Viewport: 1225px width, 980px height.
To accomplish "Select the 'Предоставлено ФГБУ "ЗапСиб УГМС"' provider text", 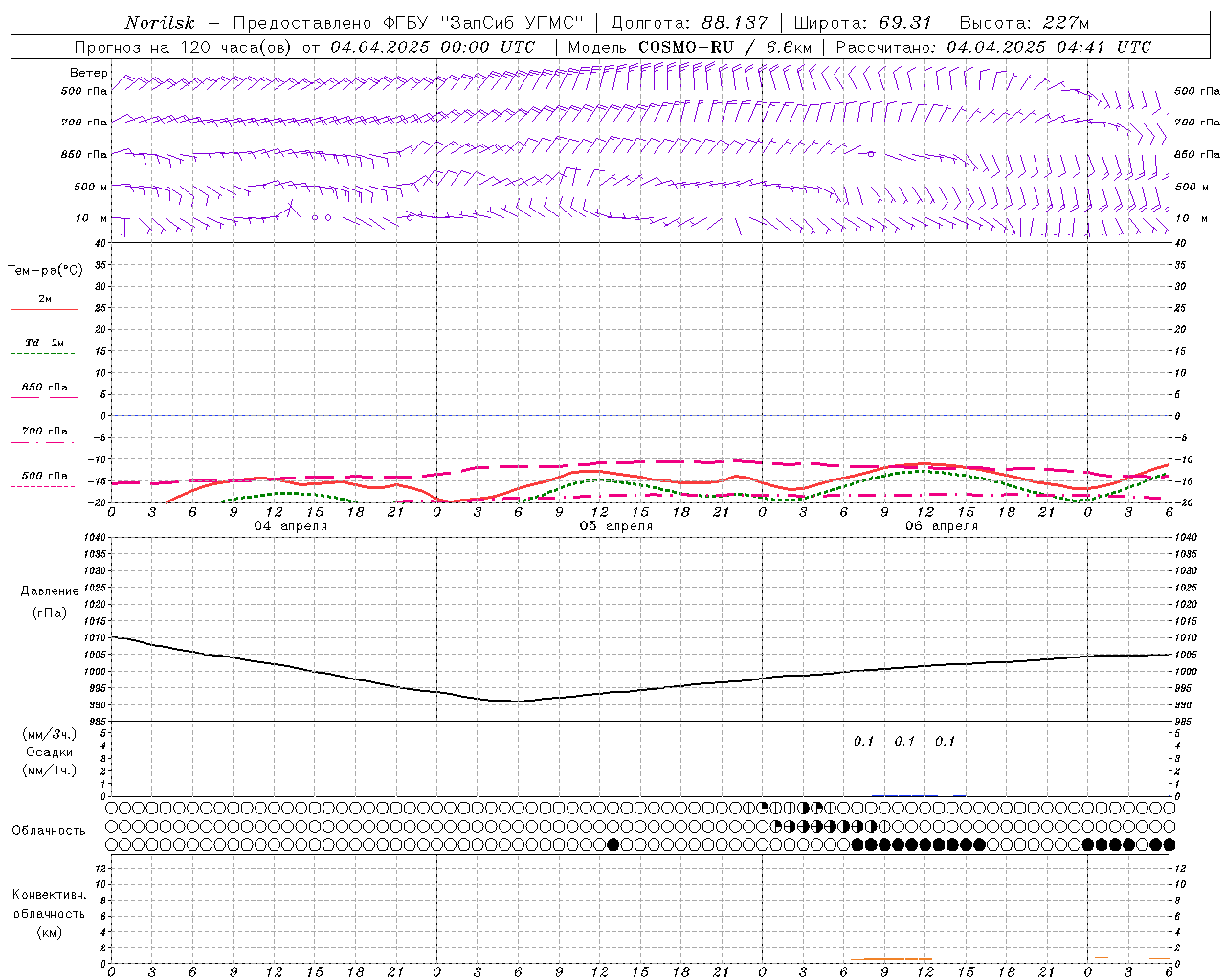I will tap(409, 23).
